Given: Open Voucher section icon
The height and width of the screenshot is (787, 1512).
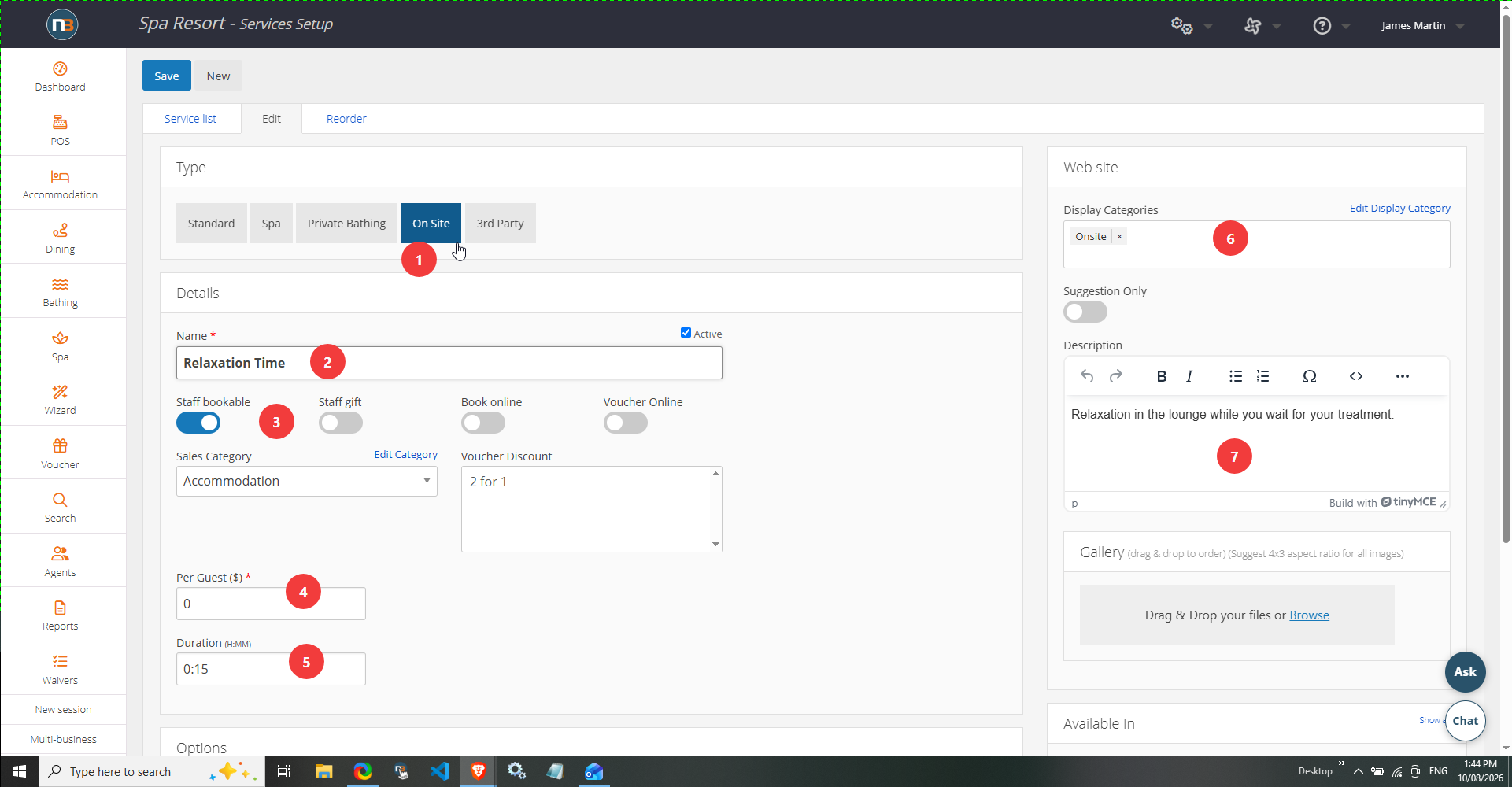Looking at the screenshot, I should [x=60, y=454].
